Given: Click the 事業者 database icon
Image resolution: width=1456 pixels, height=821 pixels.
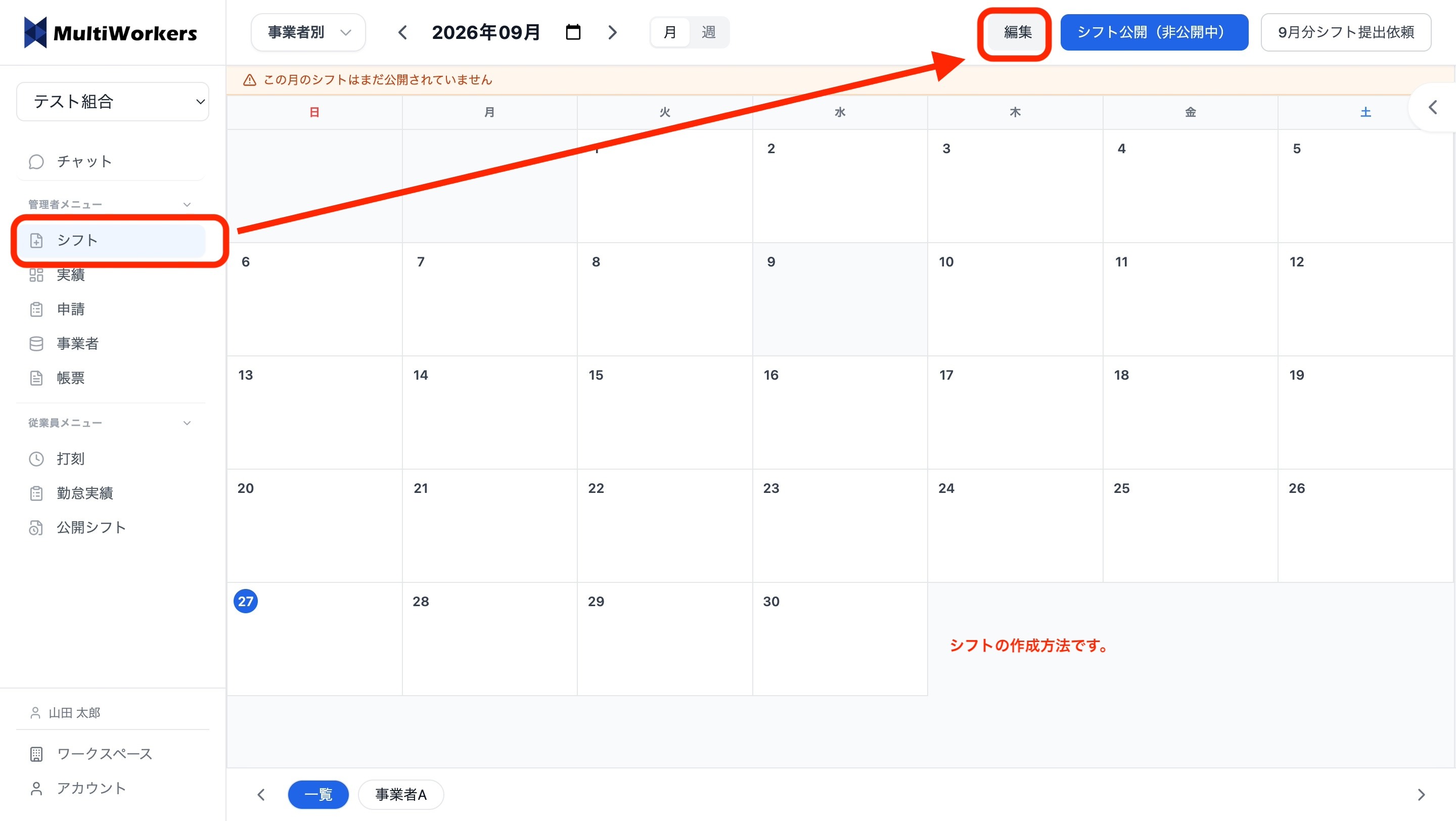Looking at the screenshot, I should tap(36, 344).
